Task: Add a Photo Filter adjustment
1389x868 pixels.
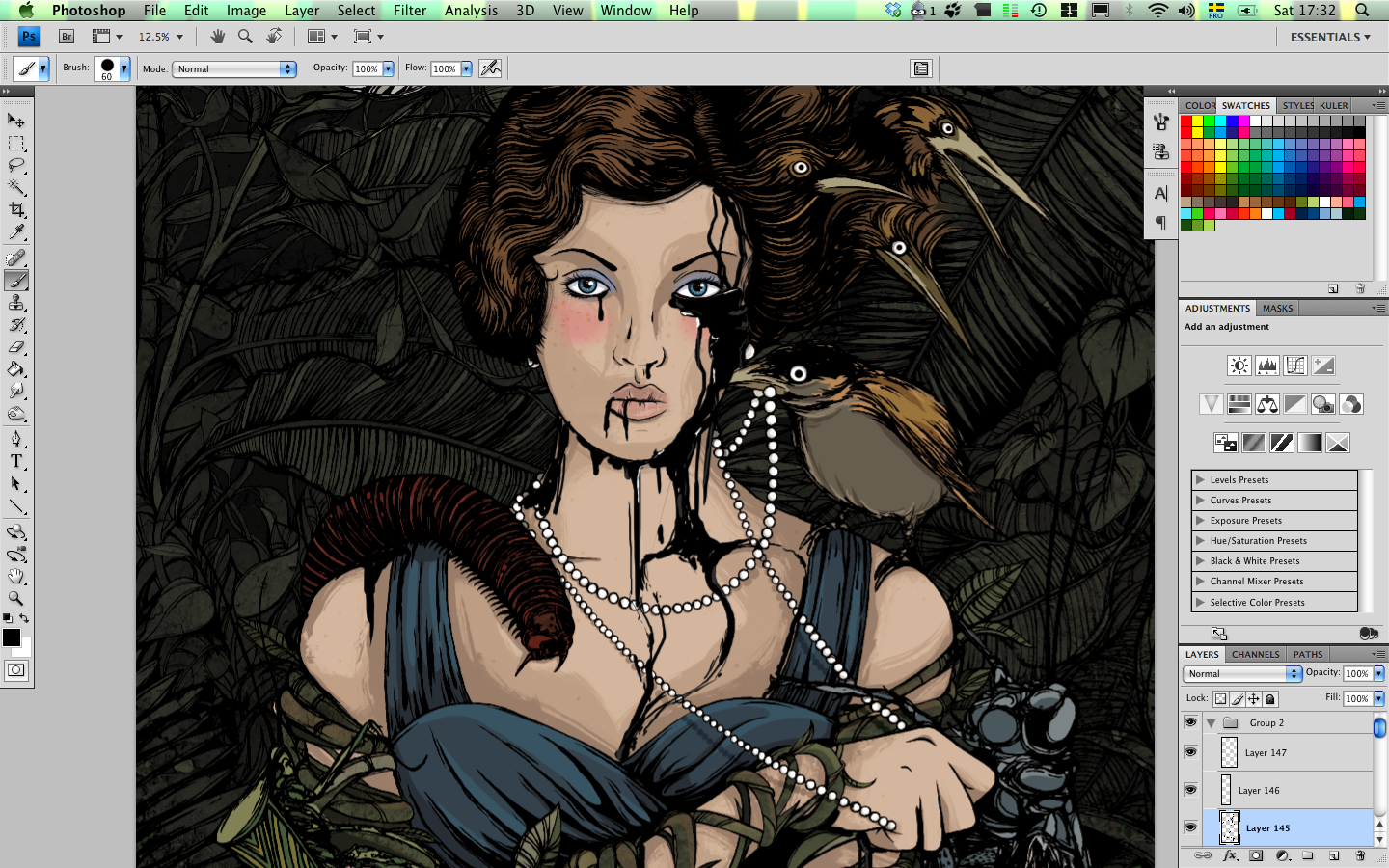Action: pyautogui.click(x=1323, y=404)
